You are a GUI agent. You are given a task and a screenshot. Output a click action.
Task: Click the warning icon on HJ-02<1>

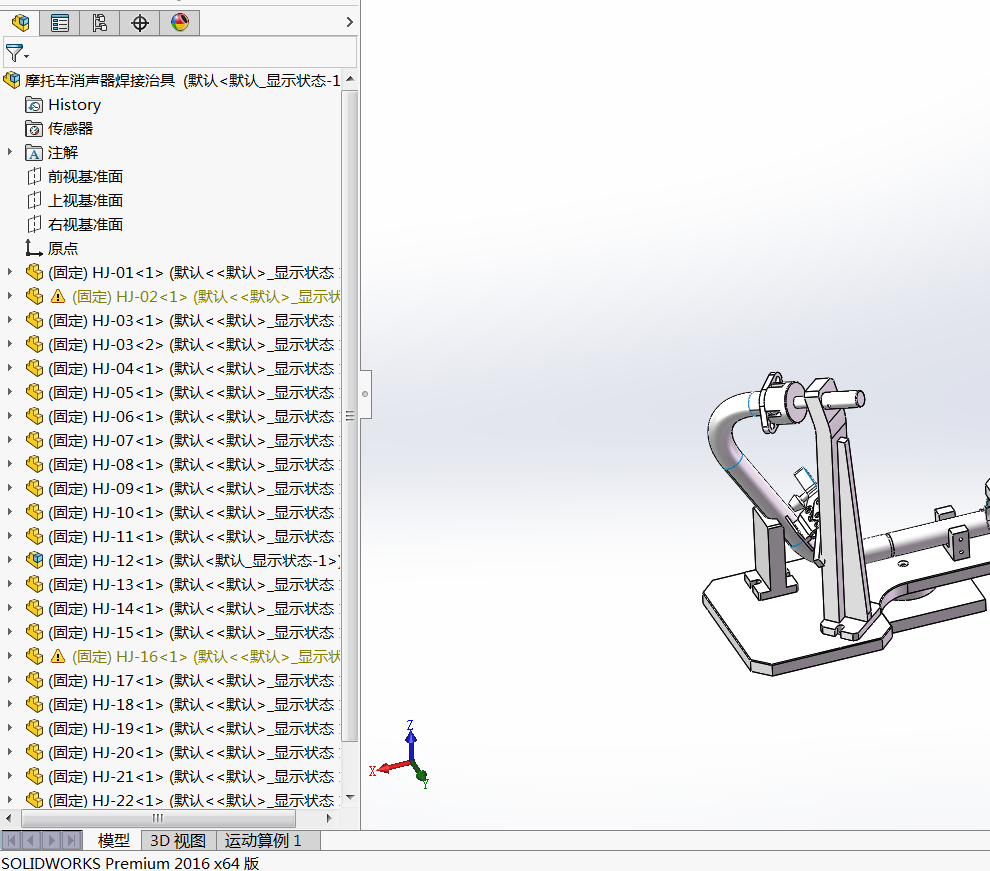pyautogui.click(x=58, y=296)
